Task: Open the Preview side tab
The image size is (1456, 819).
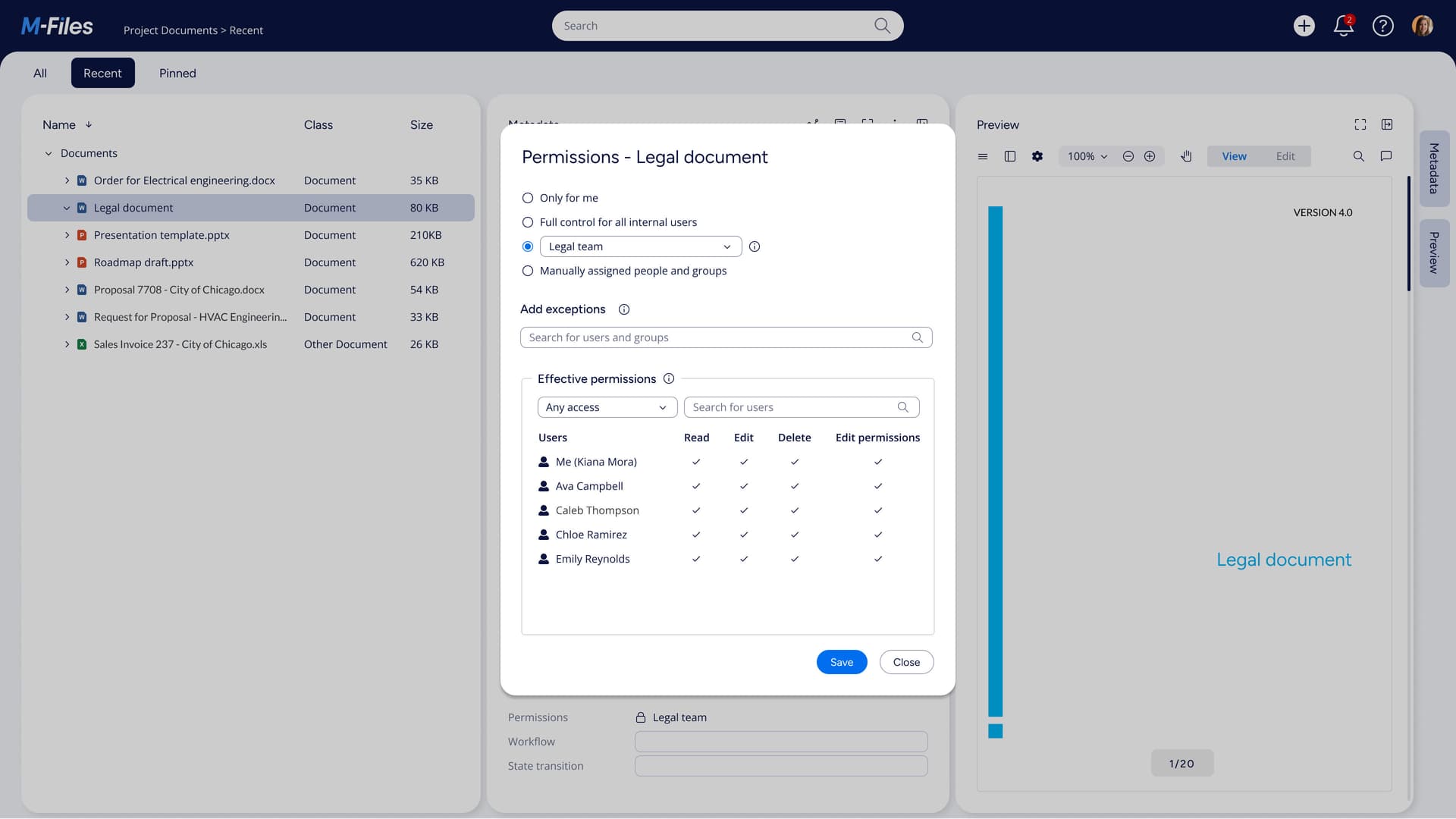Action: (1434, 253)
